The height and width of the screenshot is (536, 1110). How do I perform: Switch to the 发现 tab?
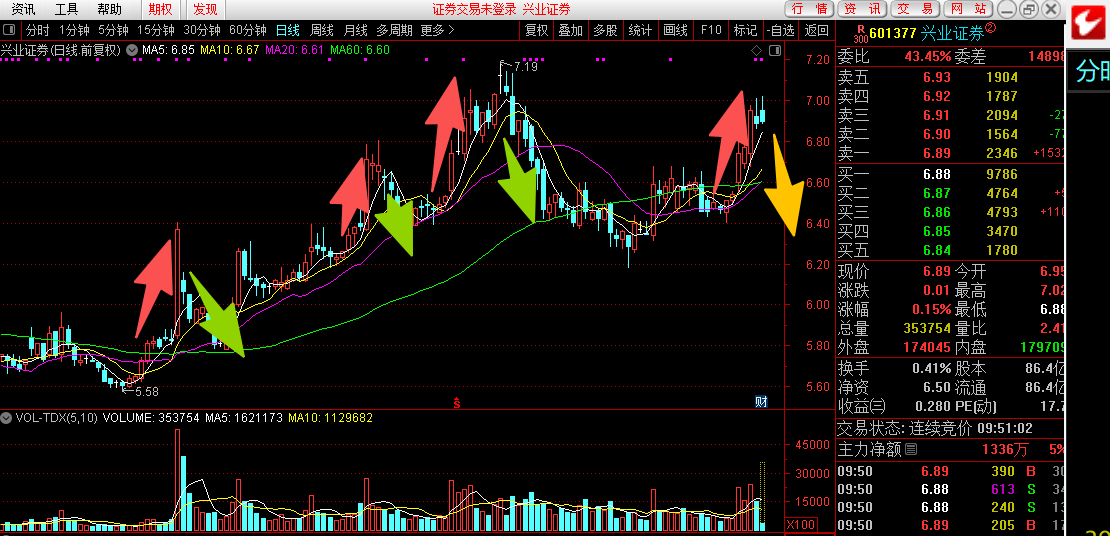[x=205, y=9]
